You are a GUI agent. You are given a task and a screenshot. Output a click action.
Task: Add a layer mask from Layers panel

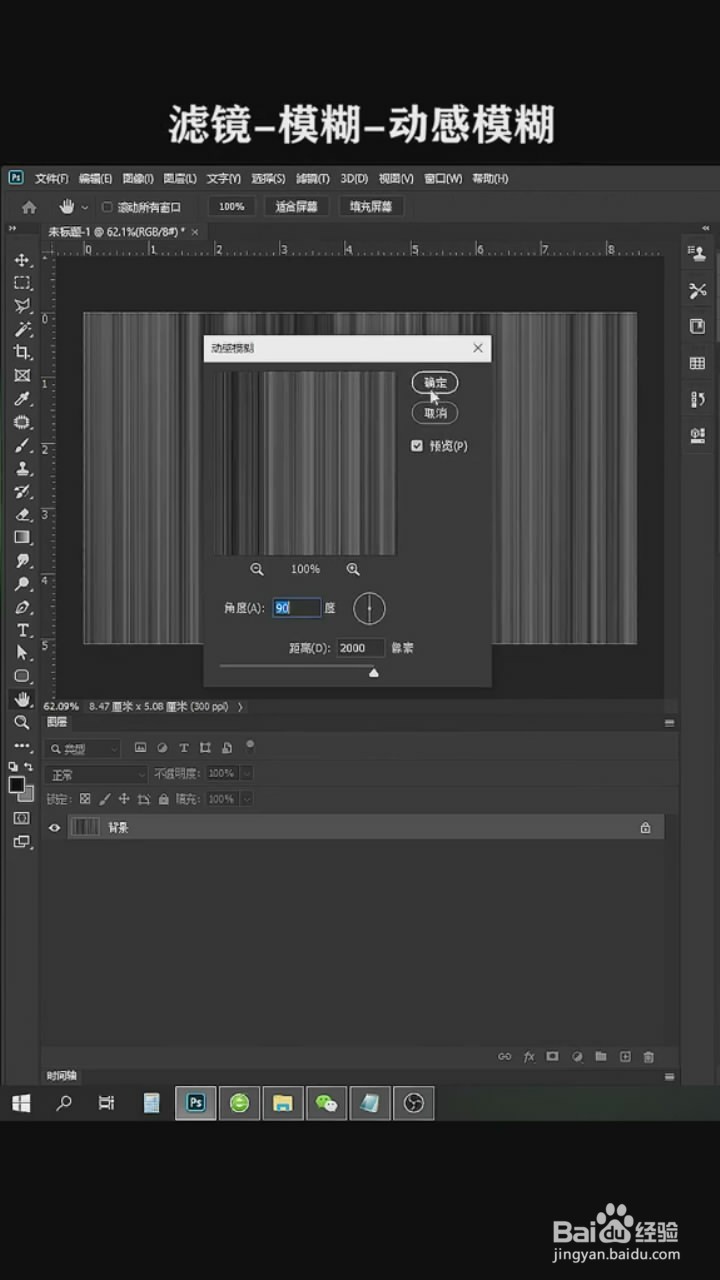(x=552, y=1057)
